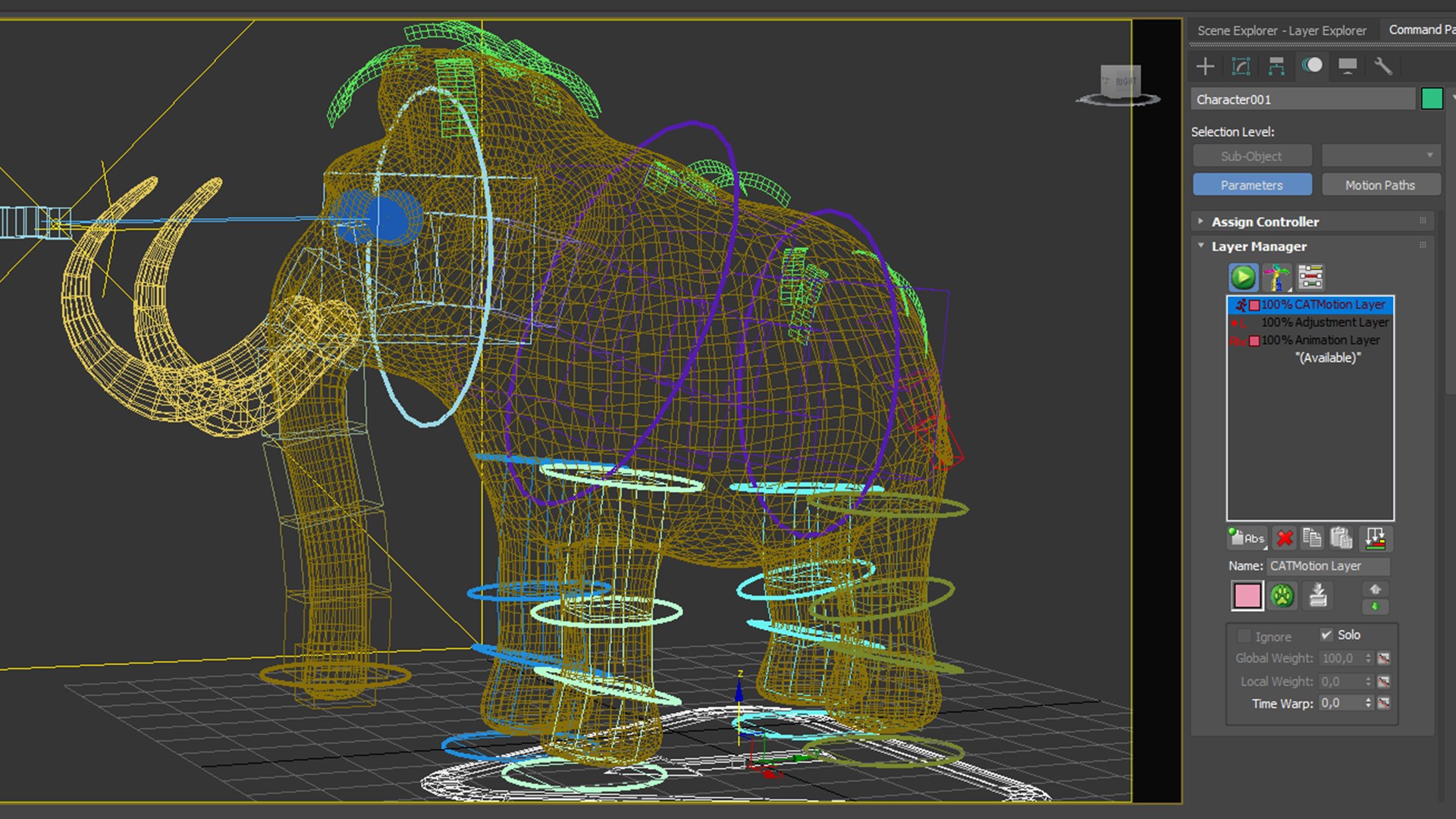This screenshot has width=1456, height=819.
Task: Open the Hierarchy panel icon
Action: pyautogui.click(x=1276, y=66)
